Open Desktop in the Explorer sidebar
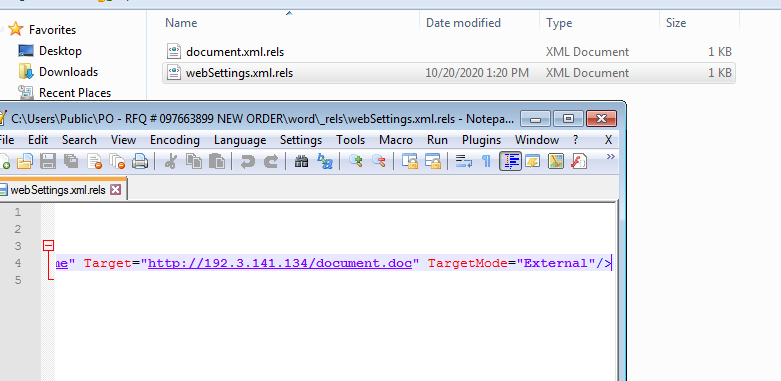This screenshot has height=381, width=781. (60, 51)
